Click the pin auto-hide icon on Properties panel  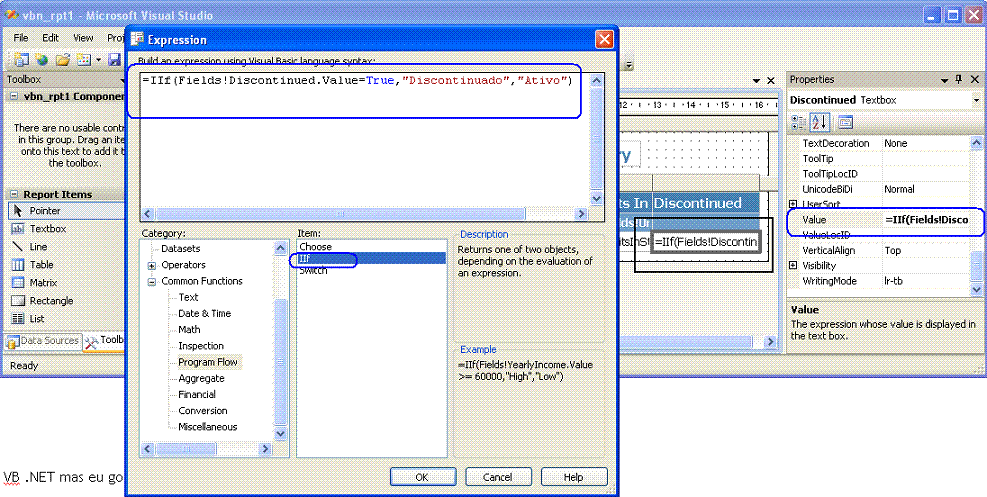tap(959, 80)
